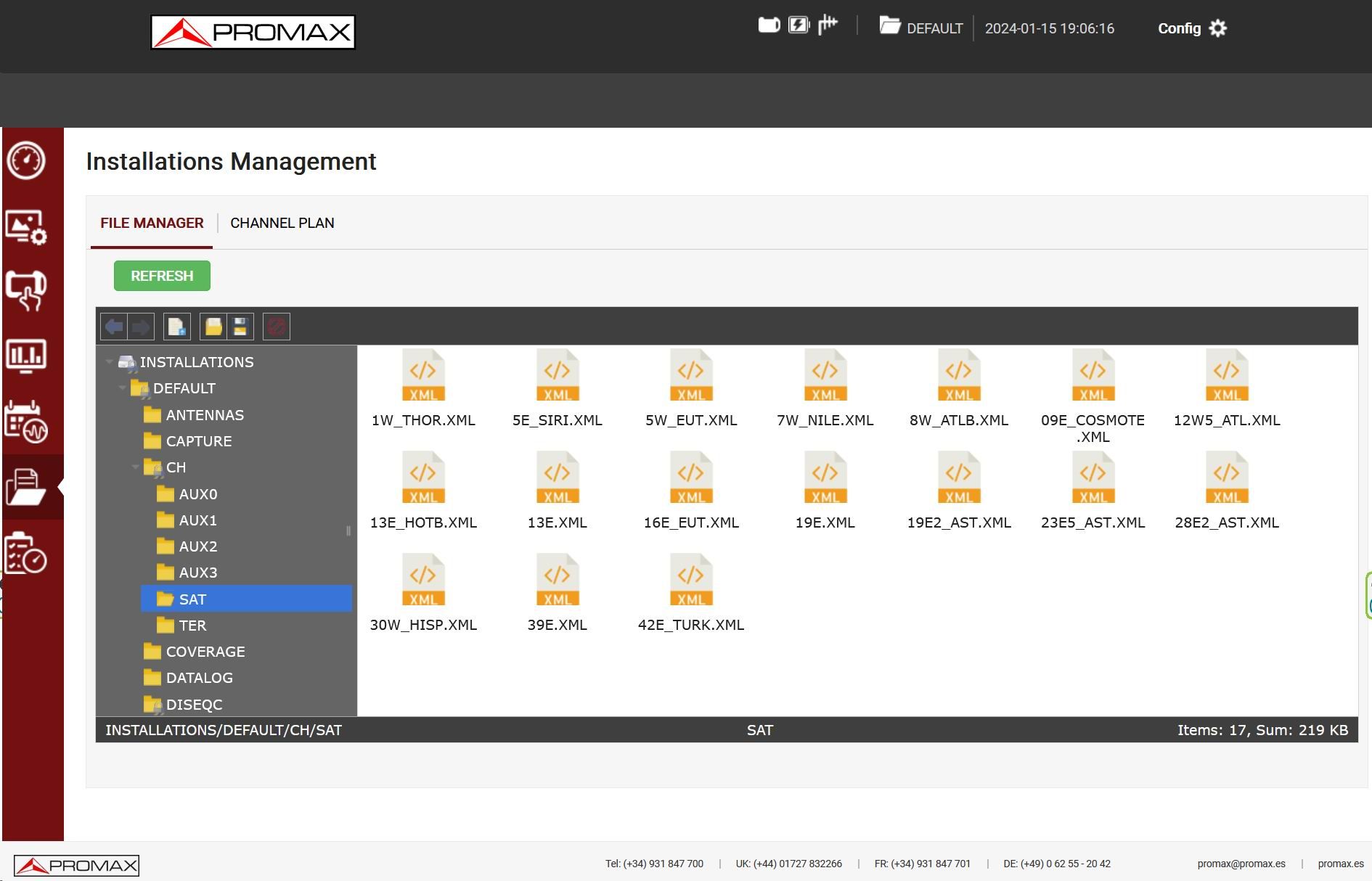Collapse the CH folder tree arrow
This screenshot has width=1372, height=881.
point(135,467)
